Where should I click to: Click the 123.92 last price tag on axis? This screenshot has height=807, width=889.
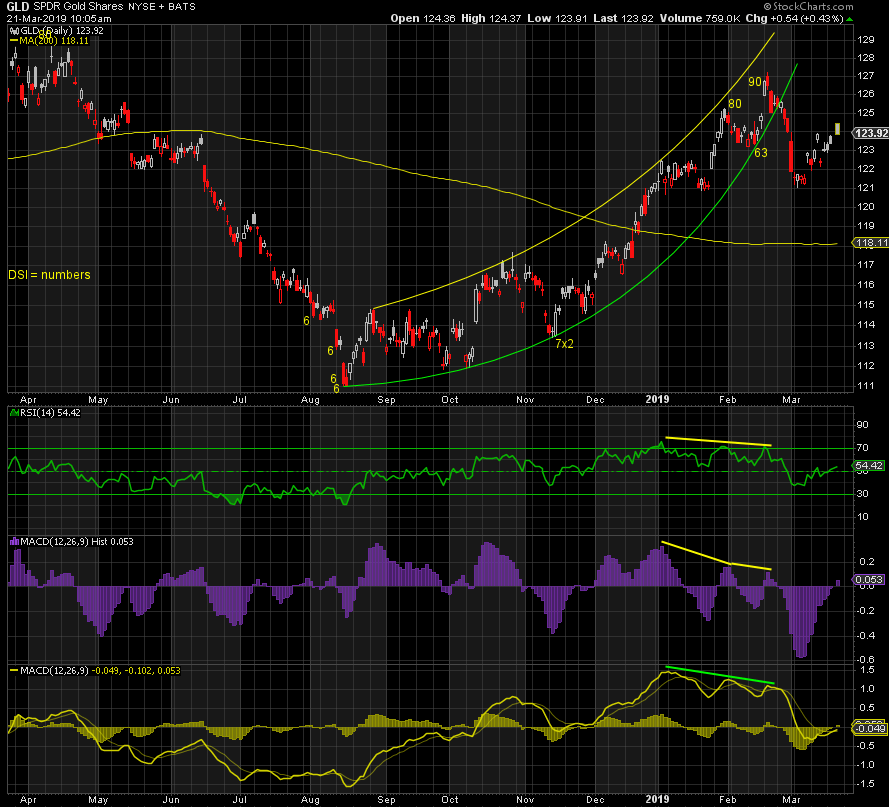(871, 133)
